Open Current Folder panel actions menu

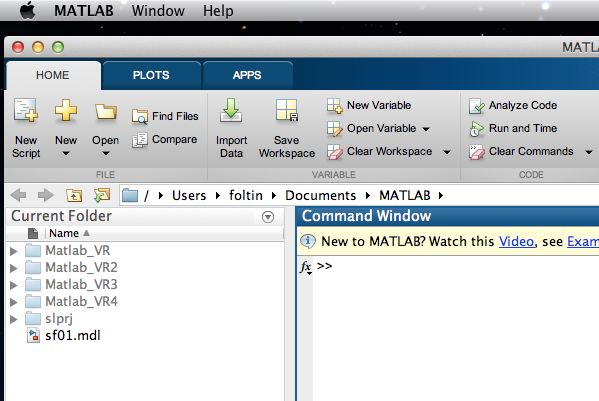(x=268, y=217)
